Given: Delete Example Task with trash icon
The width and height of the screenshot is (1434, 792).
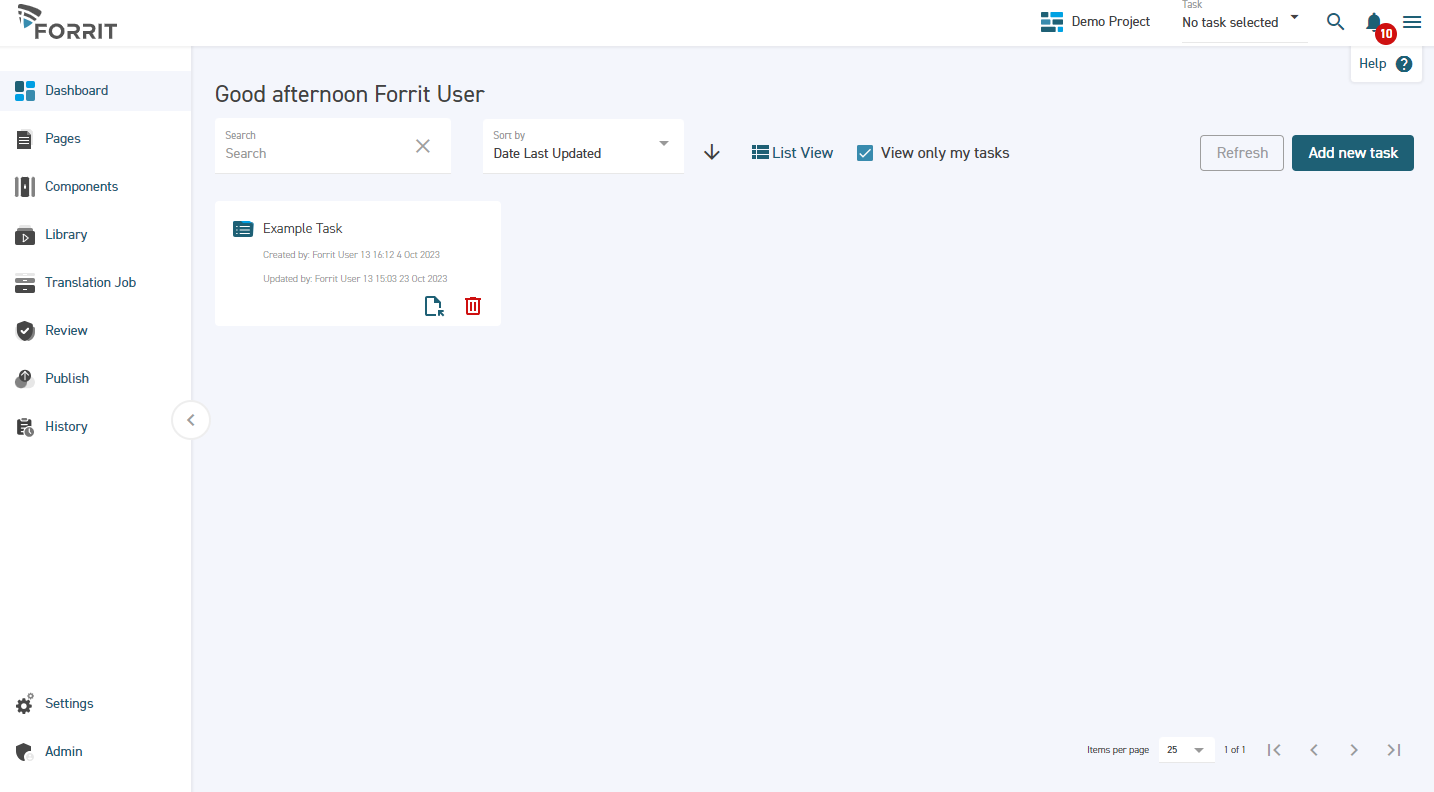Looking at the screenshot, I should (x=473, y=306).
